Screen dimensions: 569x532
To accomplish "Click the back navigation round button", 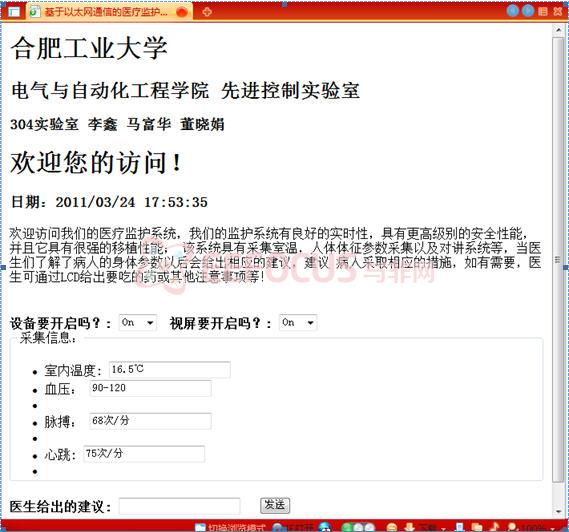I will coord(512,11).
